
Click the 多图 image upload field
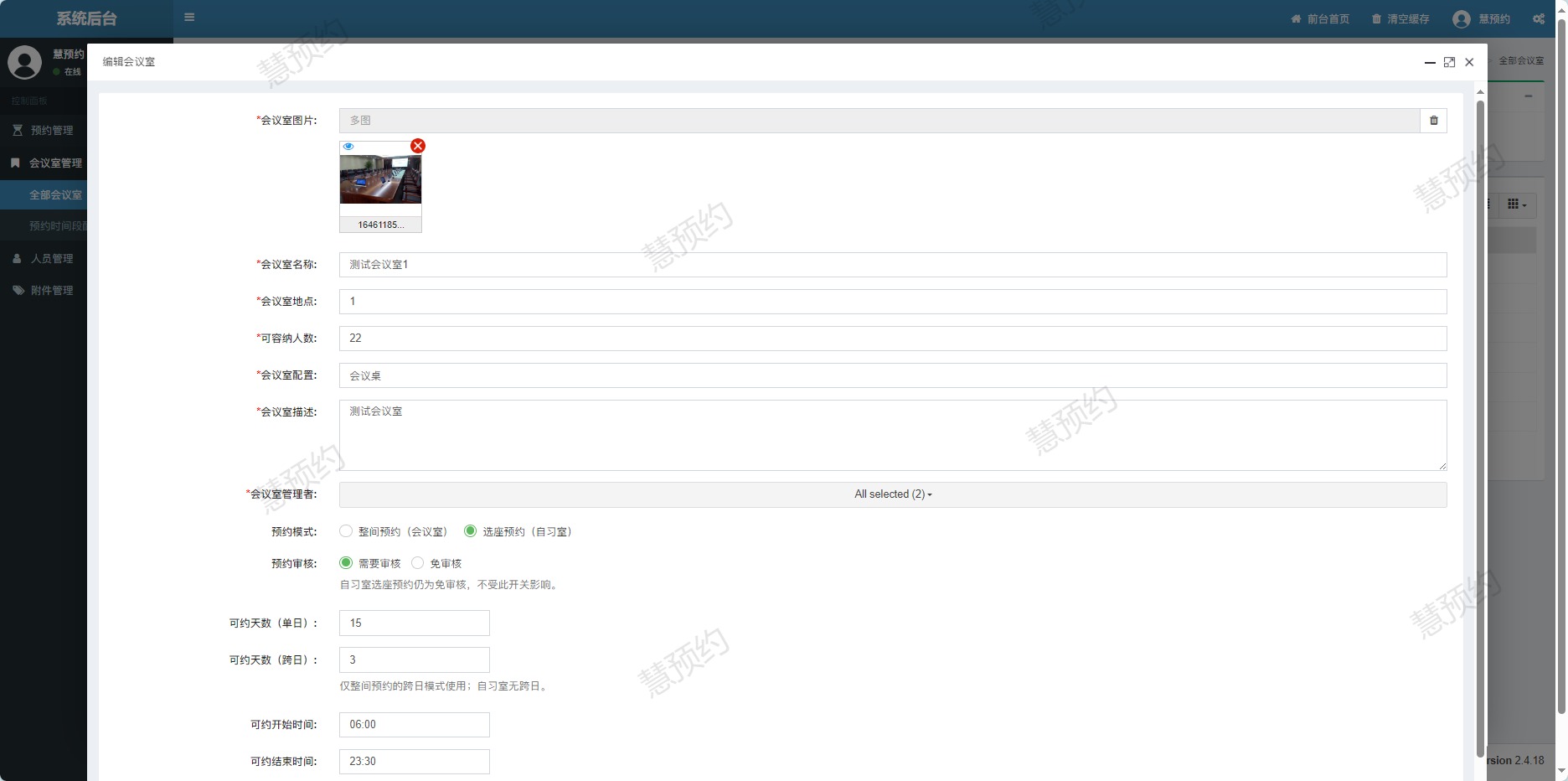pyautogui.click(x=879, y=121)
